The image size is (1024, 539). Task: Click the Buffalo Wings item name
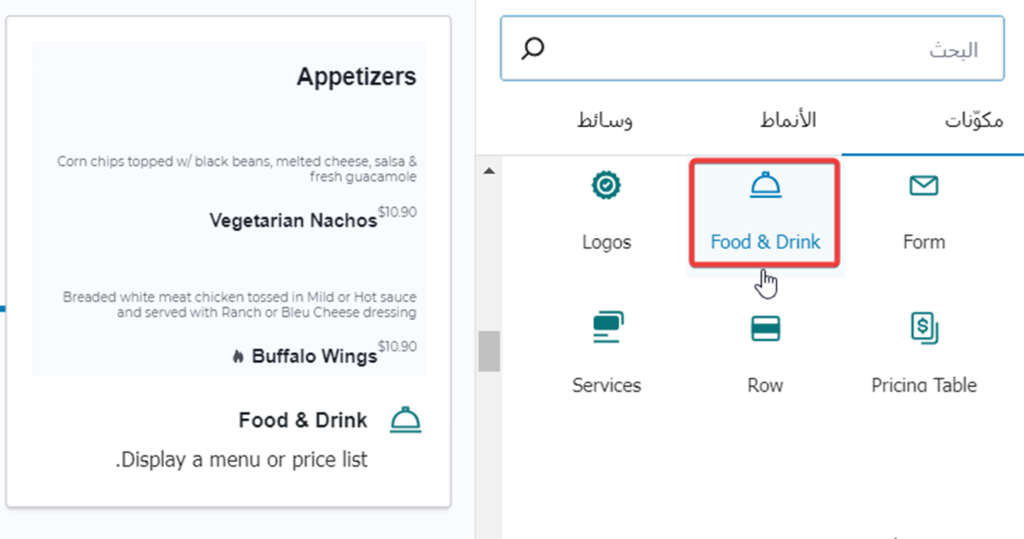coord(314,356)
